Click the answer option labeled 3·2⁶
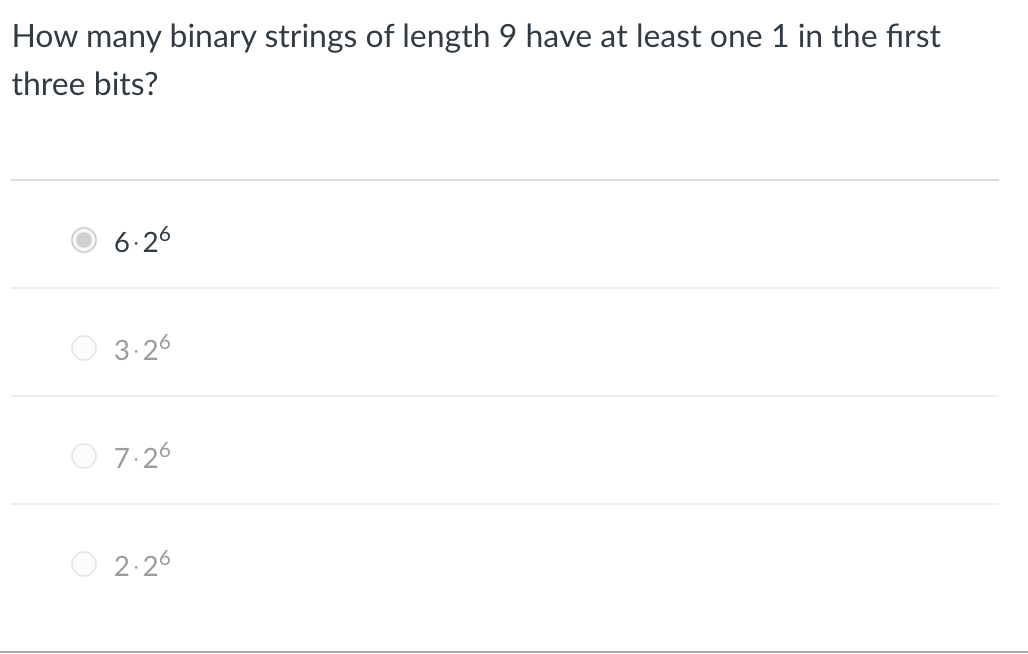This screenshot has width=1028, height=654. tap(140, 349)
